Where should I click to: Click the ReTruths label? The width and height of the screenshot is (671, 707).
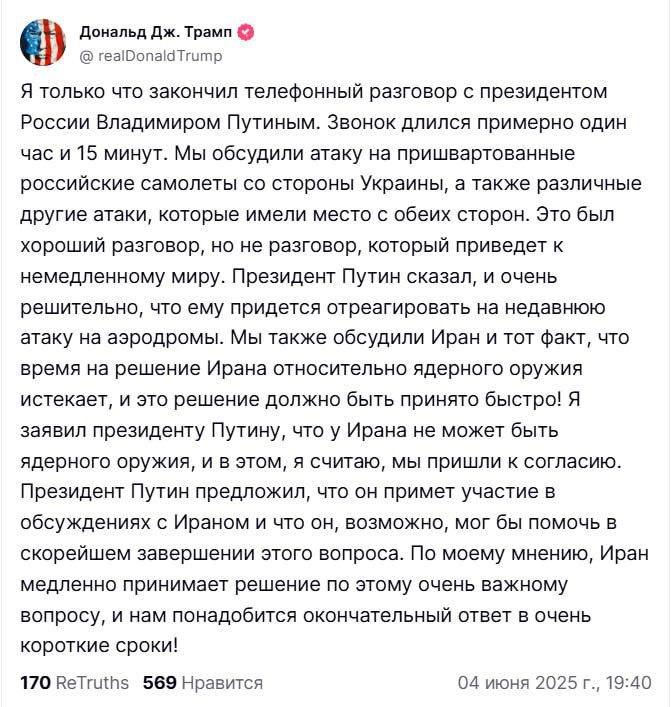pyautogui.click(x=92, y=683)
